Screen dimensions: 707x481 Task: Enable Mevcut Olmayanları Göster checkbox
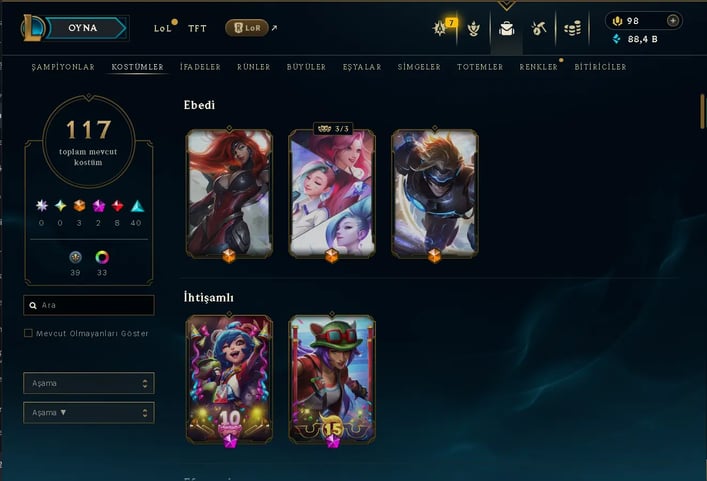(28, 333)
